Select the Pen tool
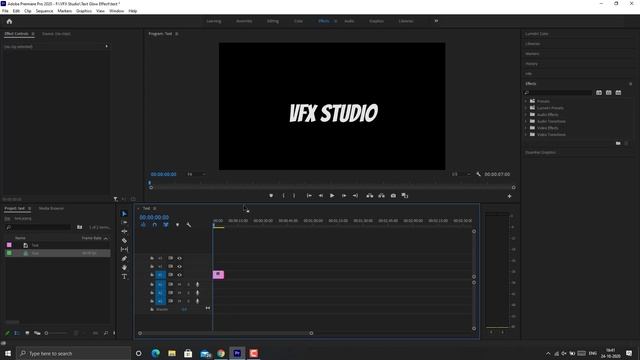The image size is (640, 360). [124, 258]
